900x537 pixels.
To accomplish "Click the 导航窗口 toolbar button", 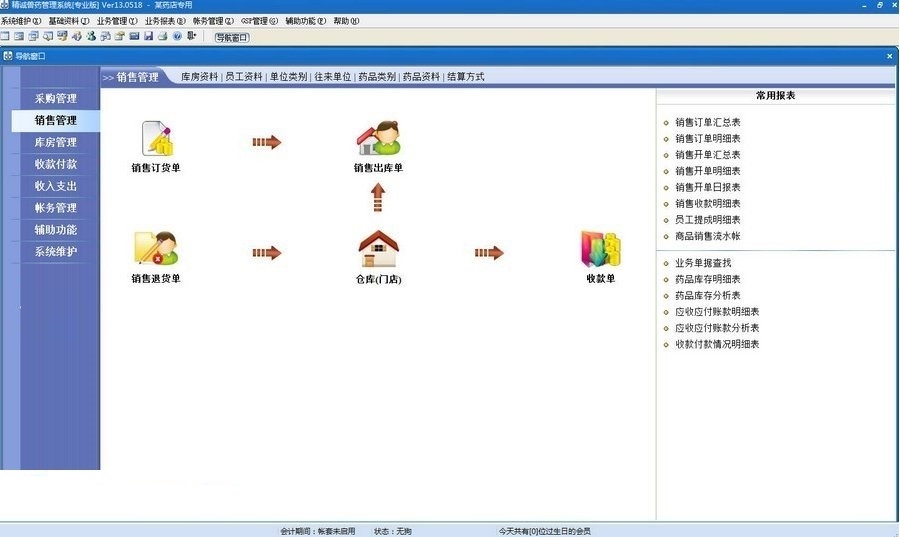I will click(232, 37).
